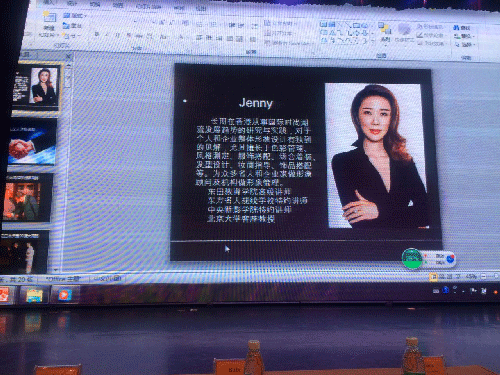Image resolution: width=500 pixels, height=375 pixels.
Task: Click the keyboard icon in system tray
Action: click(x=436, y=291)
